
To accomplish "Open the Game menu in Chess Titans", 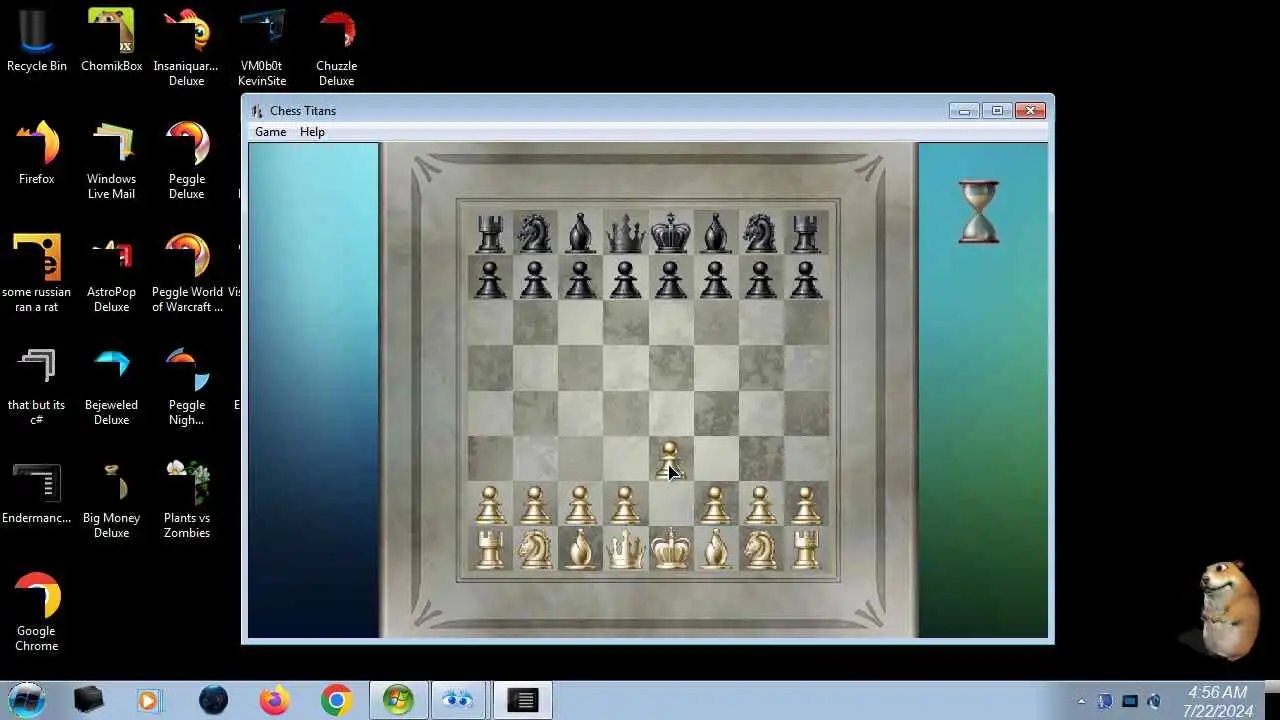I will click(270, 132).
